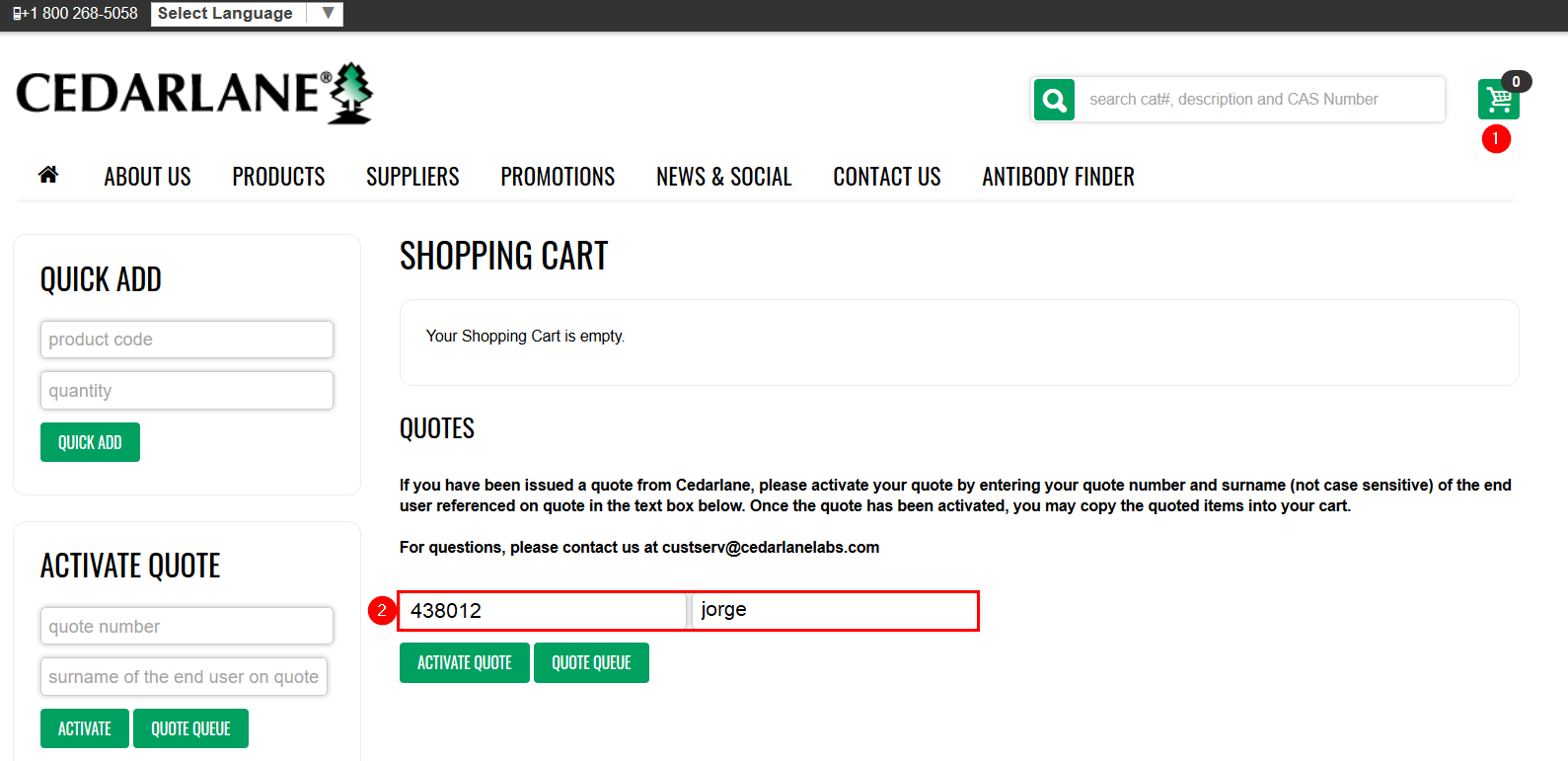Click the sidebar surname of end user field
The image size is (1568, 761).
(x=184, y=677)
